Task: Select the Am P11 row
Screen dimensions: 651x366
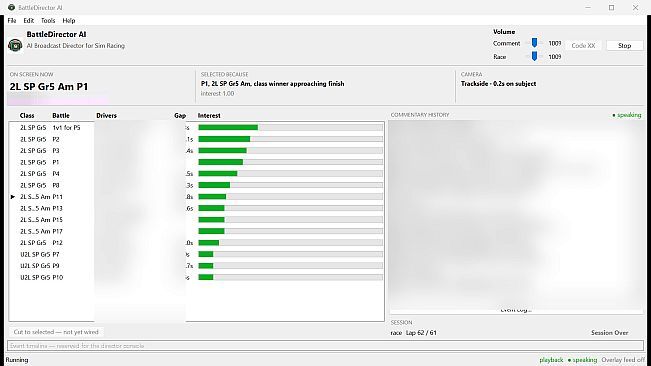Action: [x=196, y=197]
